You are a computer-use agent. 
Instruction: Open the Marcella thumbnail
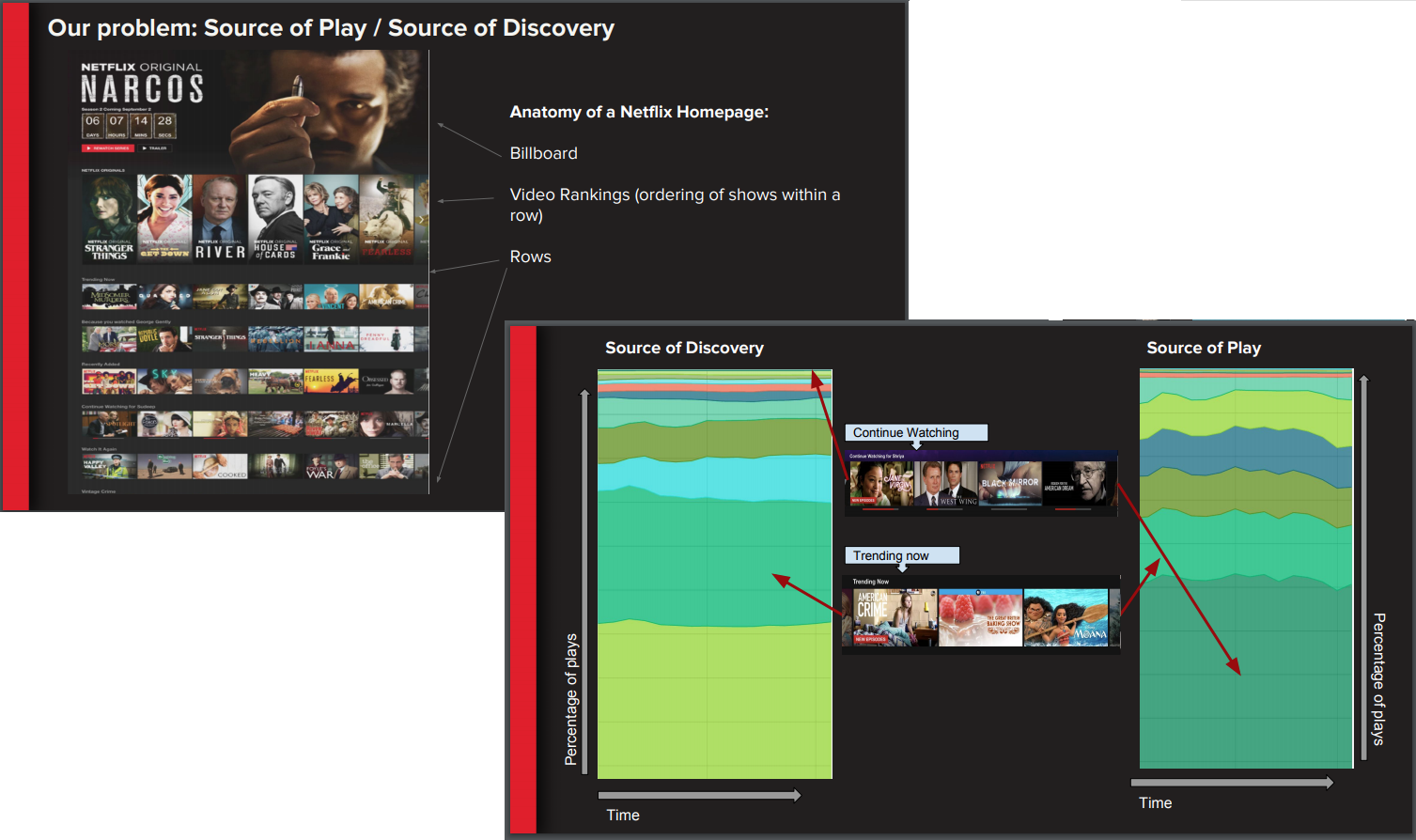coord(386,425)
